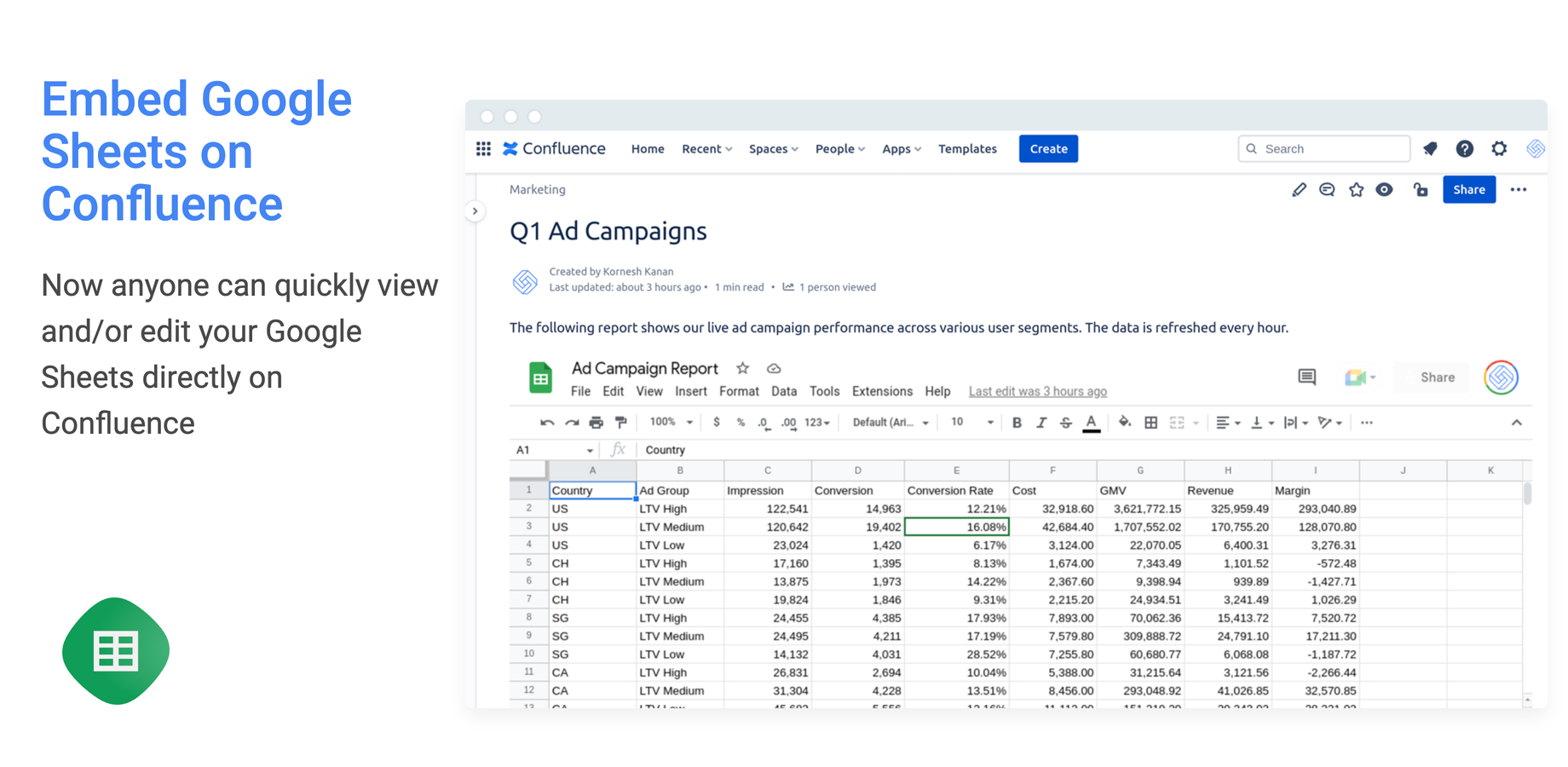
Task: Edit the page with the pencil icon
Action: tap(1299, 190)
